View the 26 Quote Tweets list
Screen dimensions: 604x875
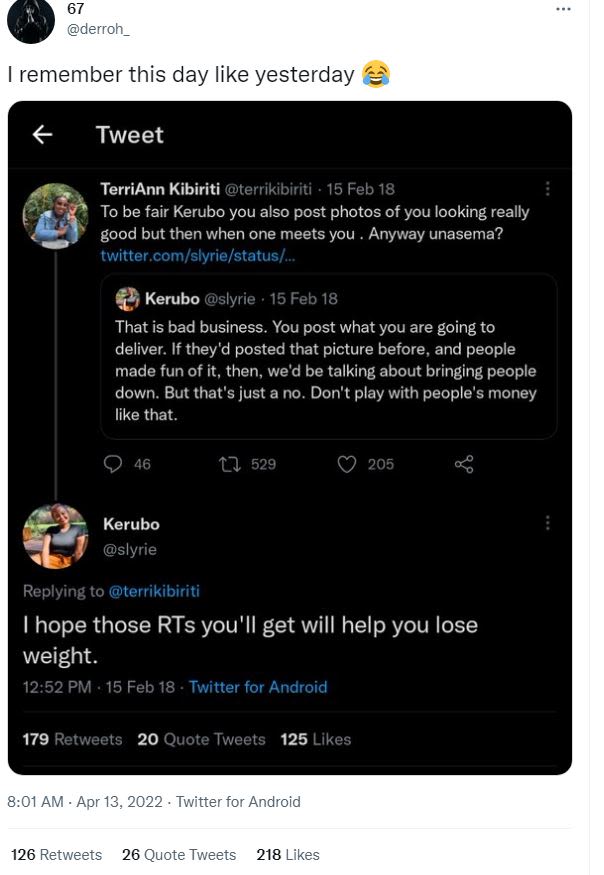(179, 855)
